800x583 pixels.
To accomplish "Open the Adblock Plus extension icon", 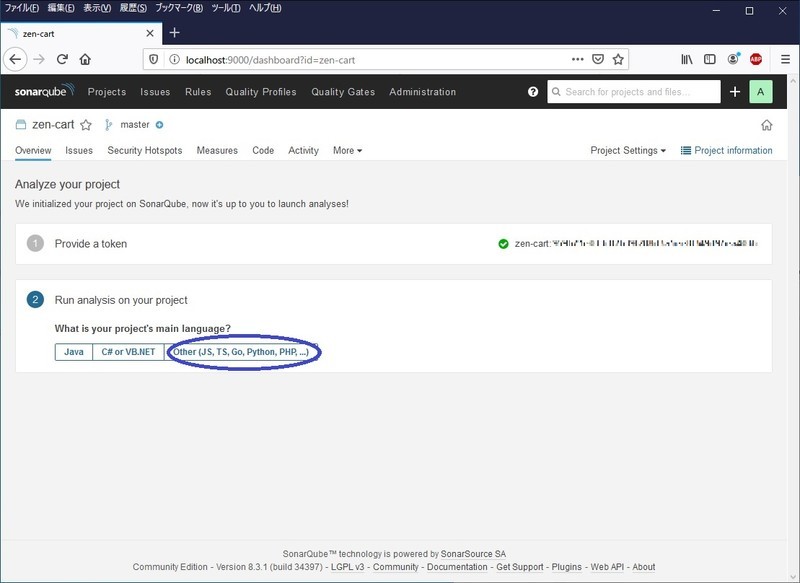I will 756,59.
